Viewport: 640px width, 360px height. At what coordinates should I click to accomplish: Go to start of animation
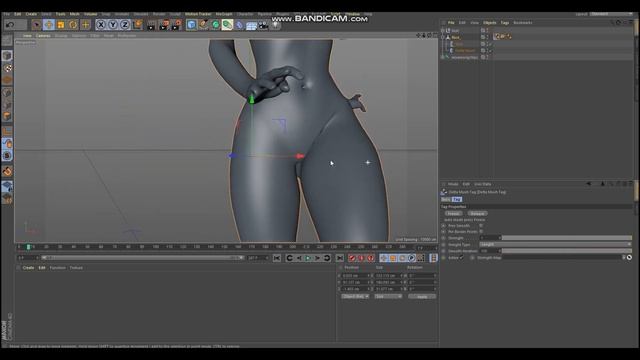click(277, 258)
